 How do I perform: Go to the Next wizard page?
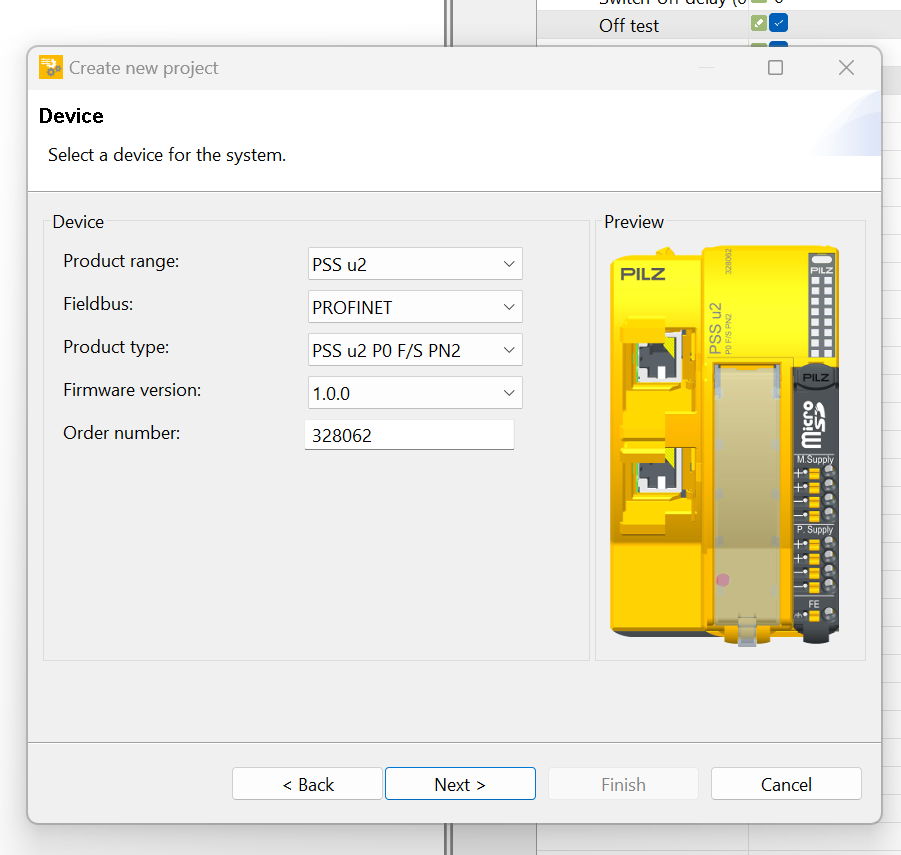click(x=460, y=784)
